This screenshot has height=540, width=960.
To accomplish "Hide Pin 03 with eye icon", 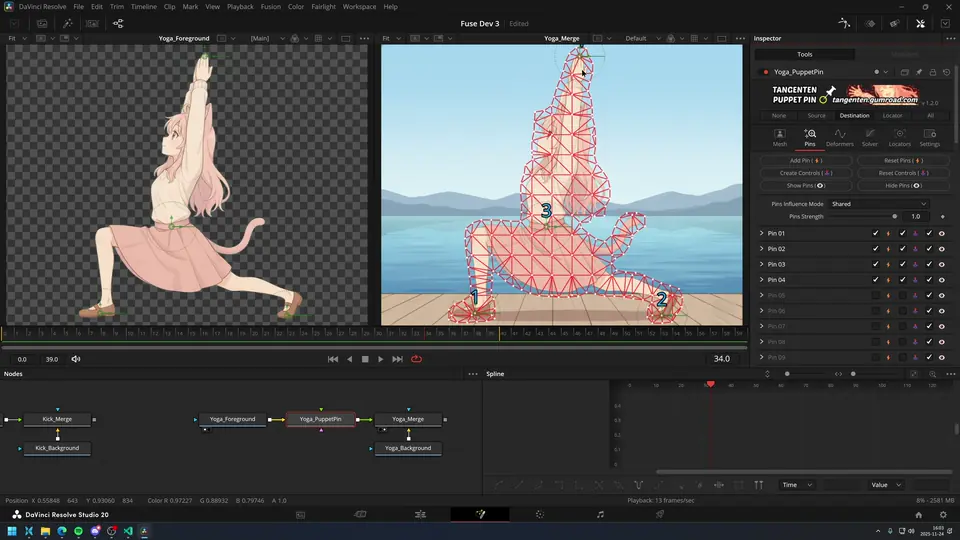I will click(x=942, y=264).
